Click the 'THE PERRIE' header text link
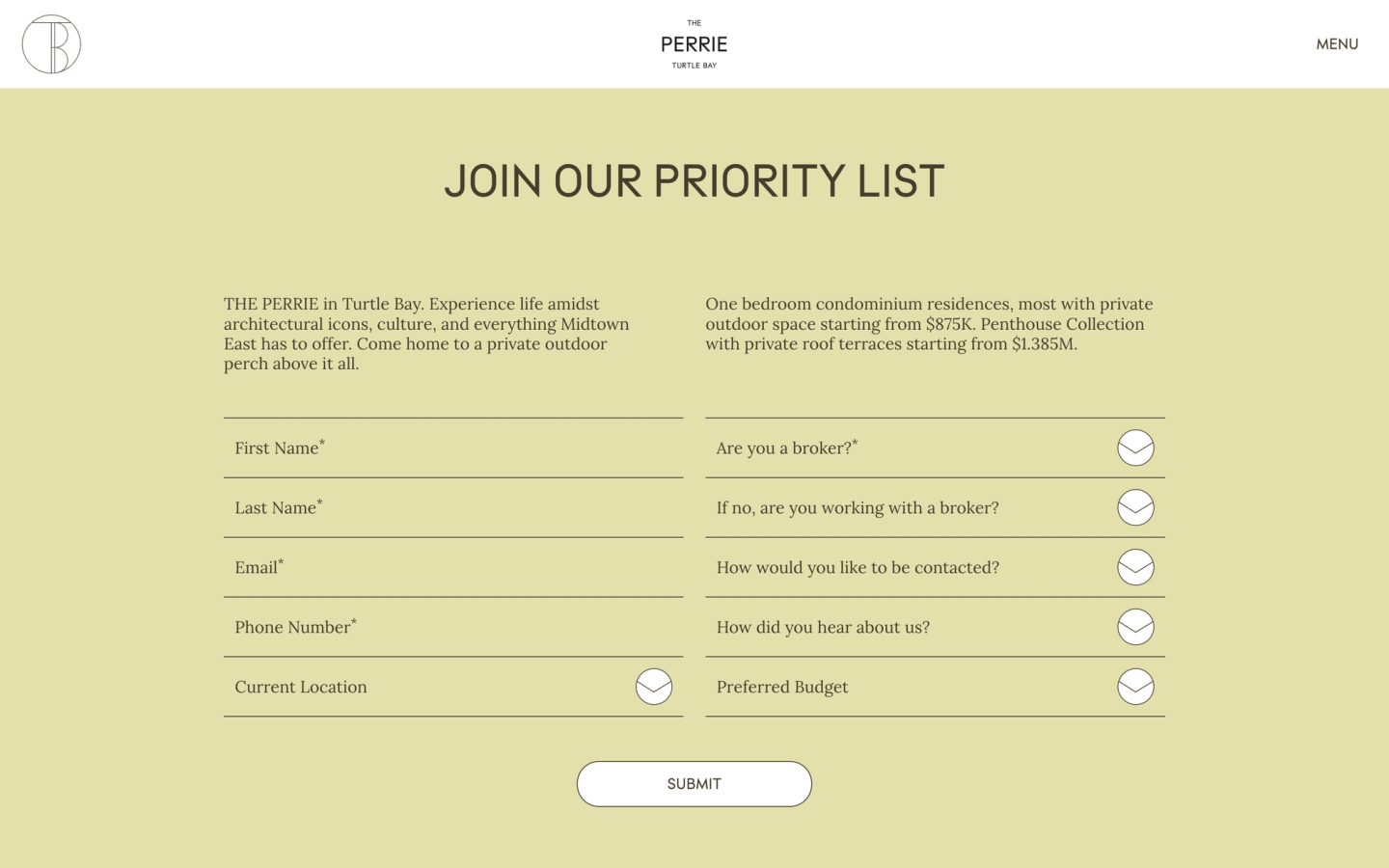The height and width of the screenshot is (868, 1389). (694, 43)
